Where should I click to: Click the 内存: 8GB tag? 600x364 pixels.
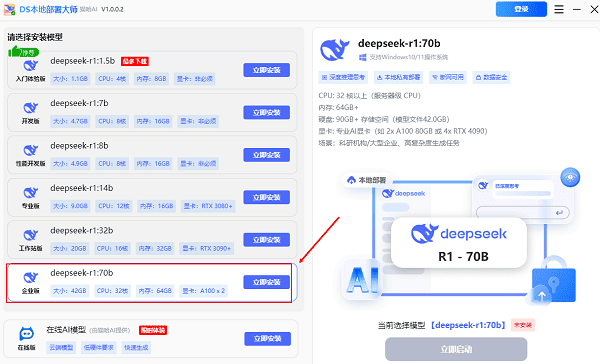(151, 79)
